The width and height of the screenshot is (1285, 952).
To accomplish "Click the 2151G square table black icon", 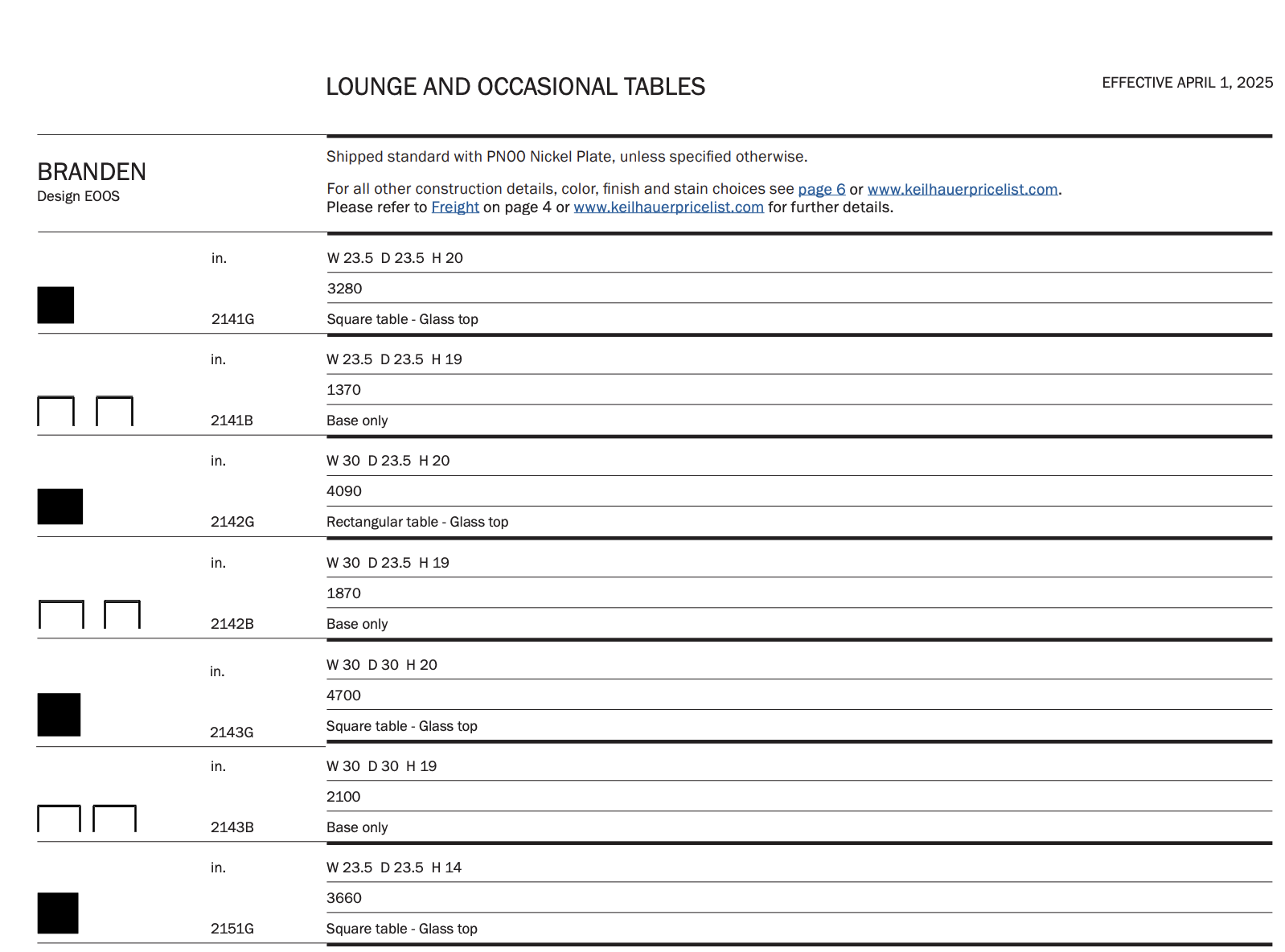I will point(58,913).
